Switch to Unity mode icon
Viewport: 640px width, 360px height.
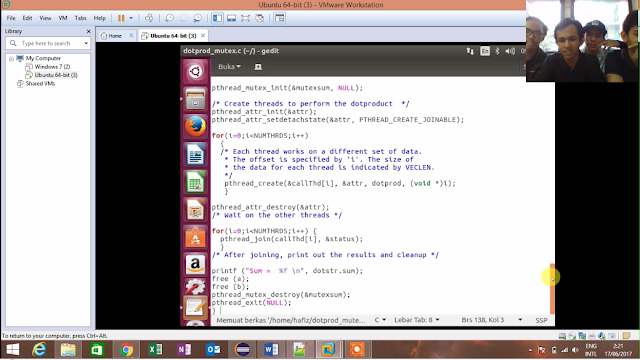pyautogui.click(x=260, y=18)
